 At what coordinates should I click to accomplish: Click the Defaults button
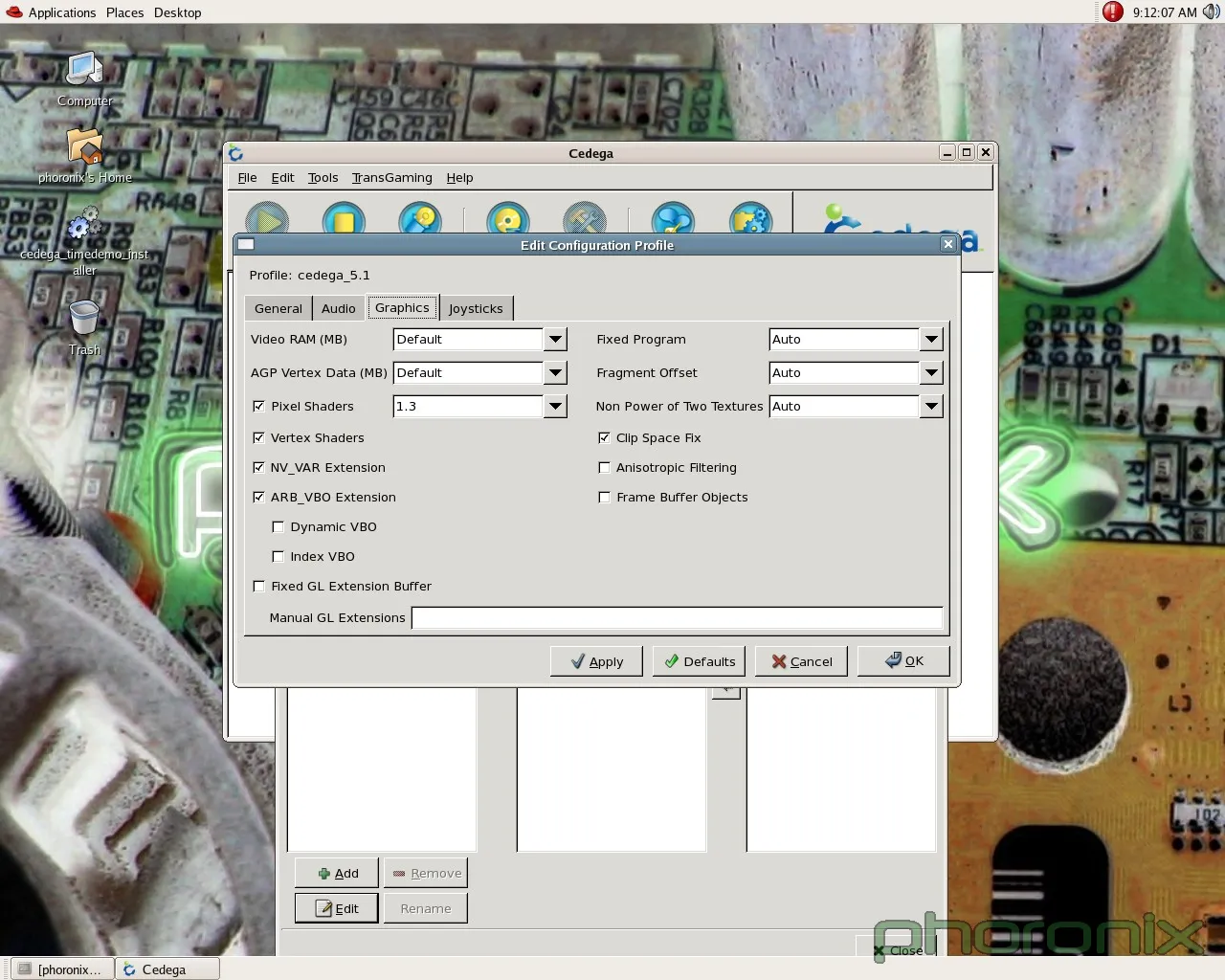[x=699, y=661]
